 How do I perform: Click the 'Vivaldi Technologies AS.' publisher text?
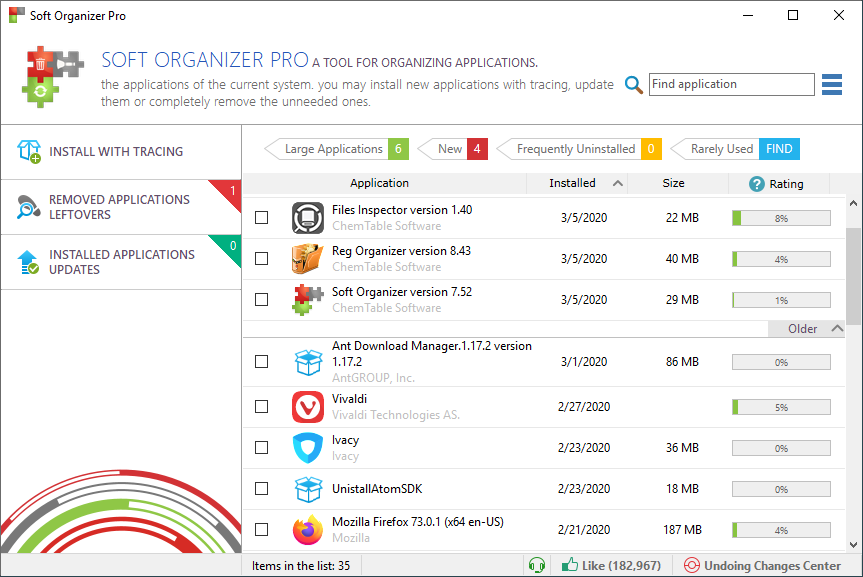click(x=396, y=415)
